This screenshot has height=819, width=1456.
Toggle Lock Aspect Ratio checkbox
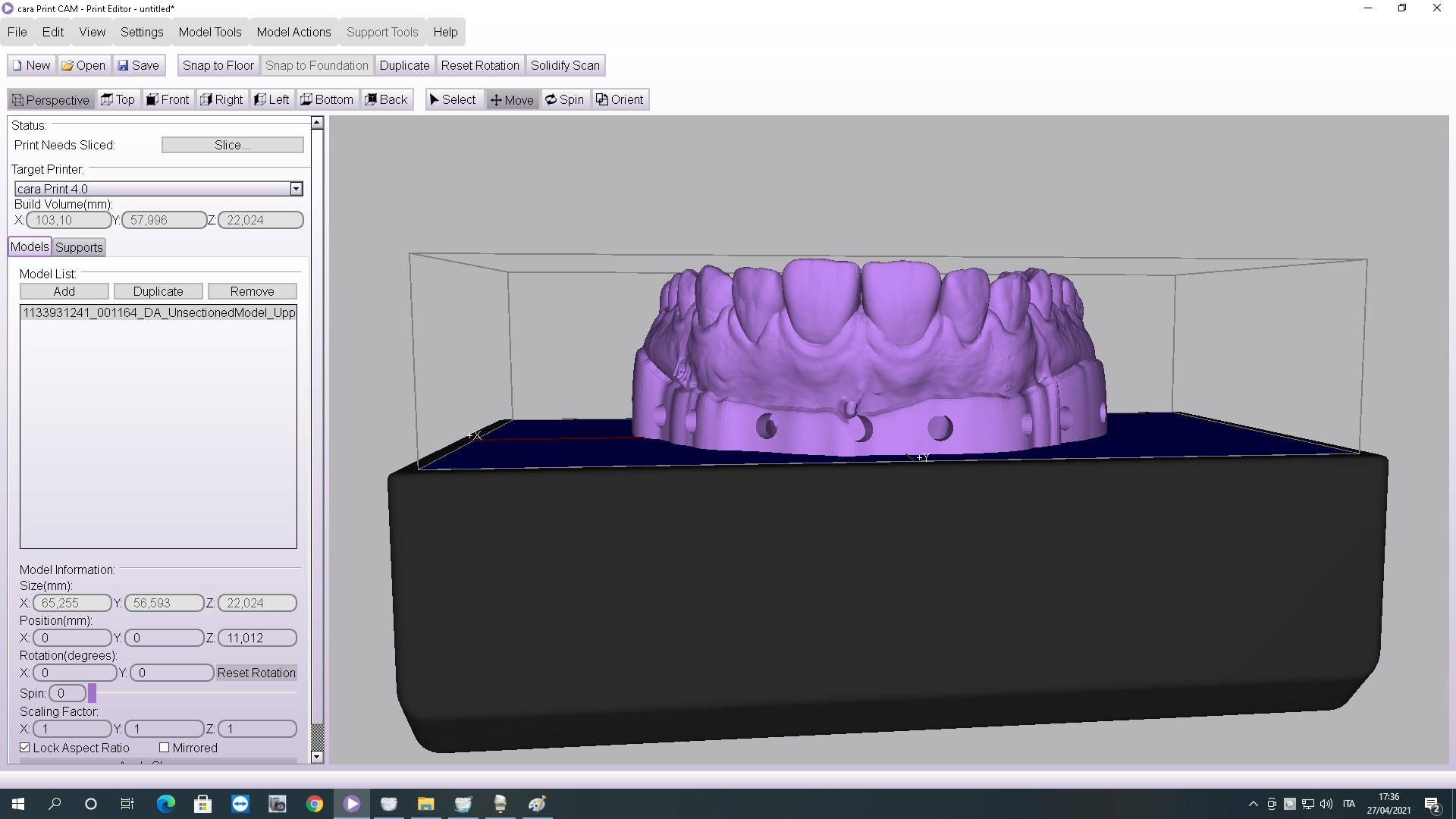coord(25,748)
